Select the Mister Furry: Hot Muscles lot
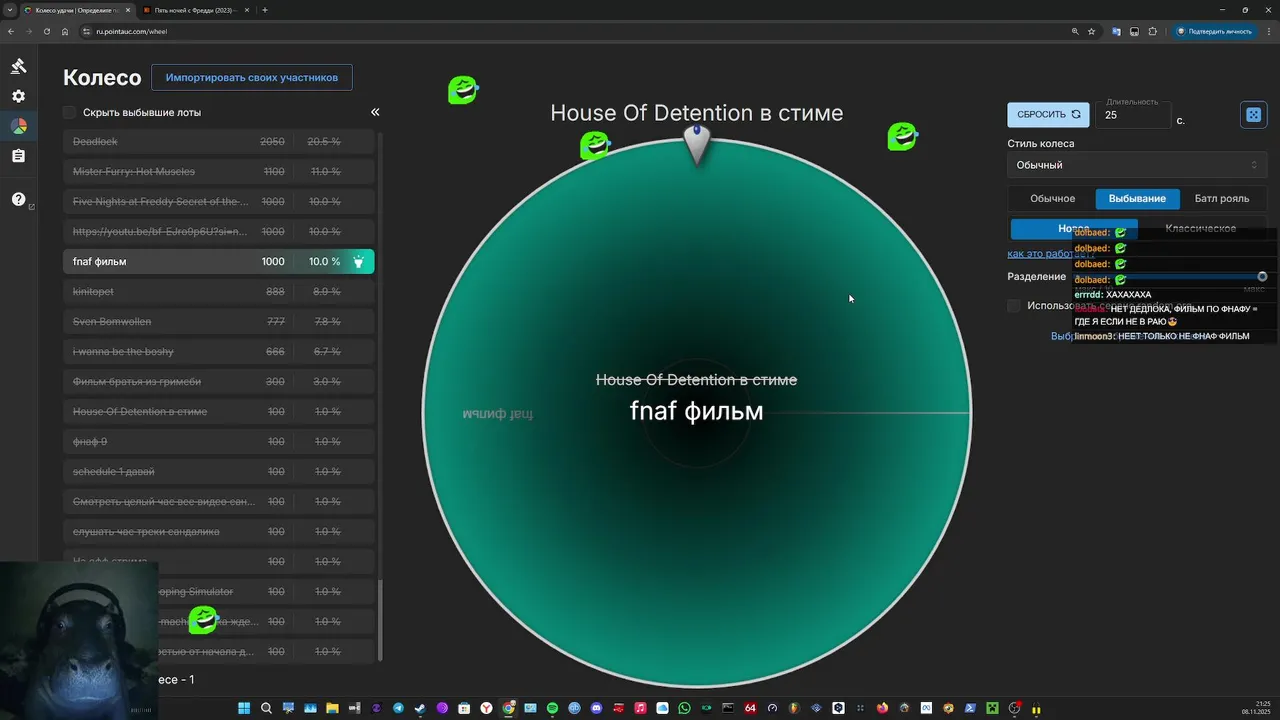The image size is (1280, 720). coord(218,172)
